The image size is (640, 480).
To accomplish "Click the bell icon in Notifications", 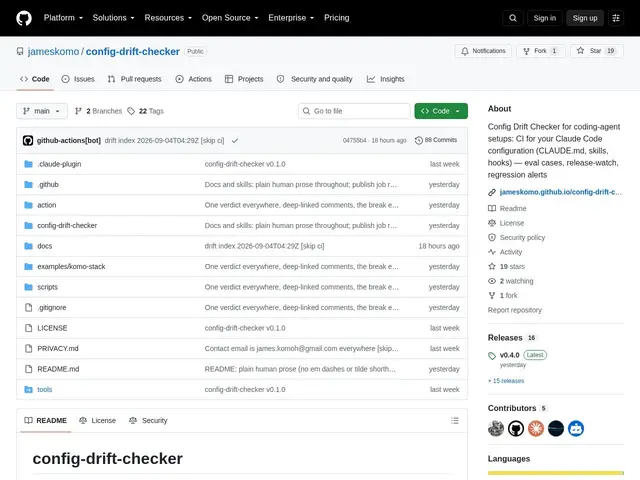I will point(465,51).
